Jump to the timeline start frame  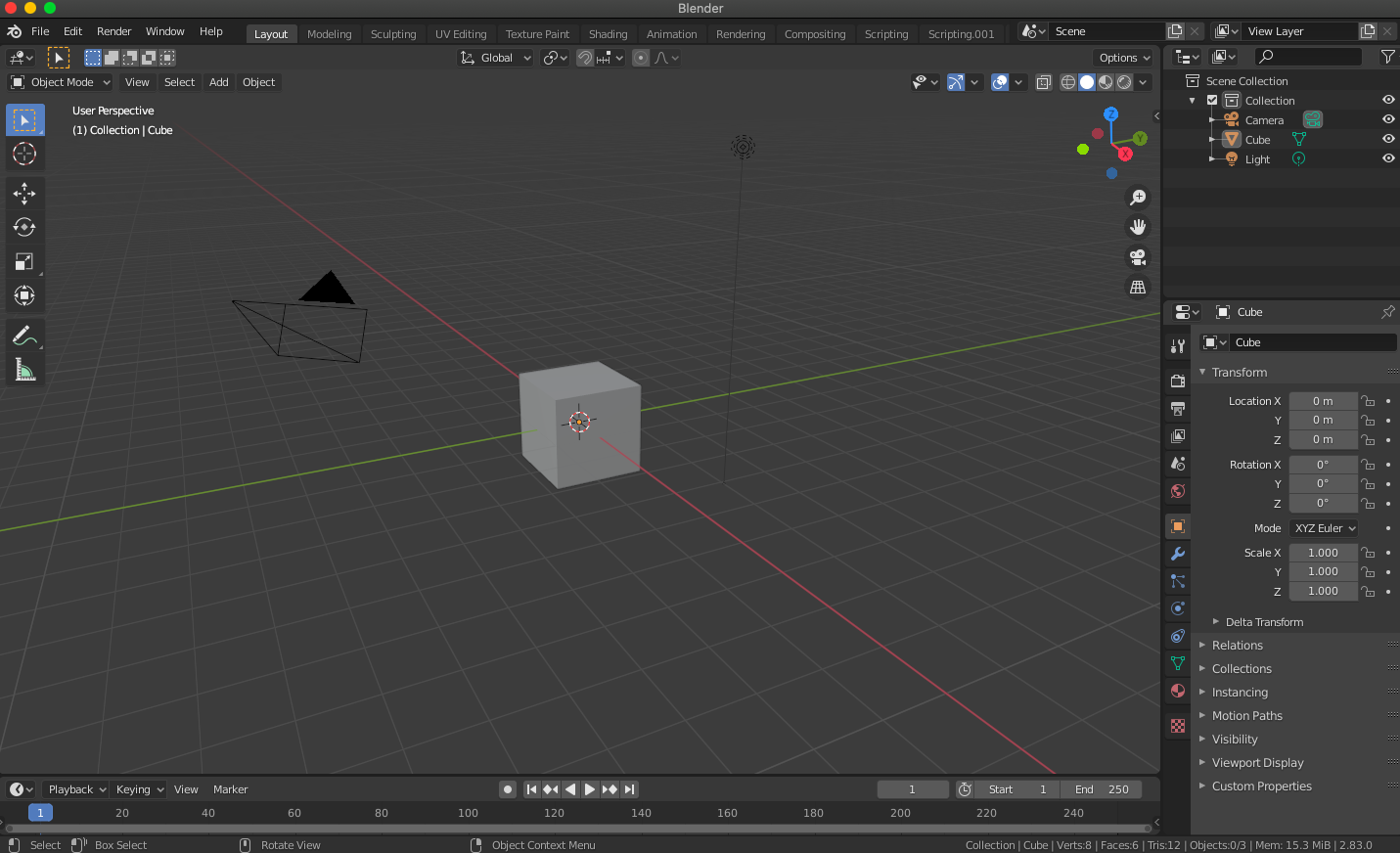tap(531, 789)
